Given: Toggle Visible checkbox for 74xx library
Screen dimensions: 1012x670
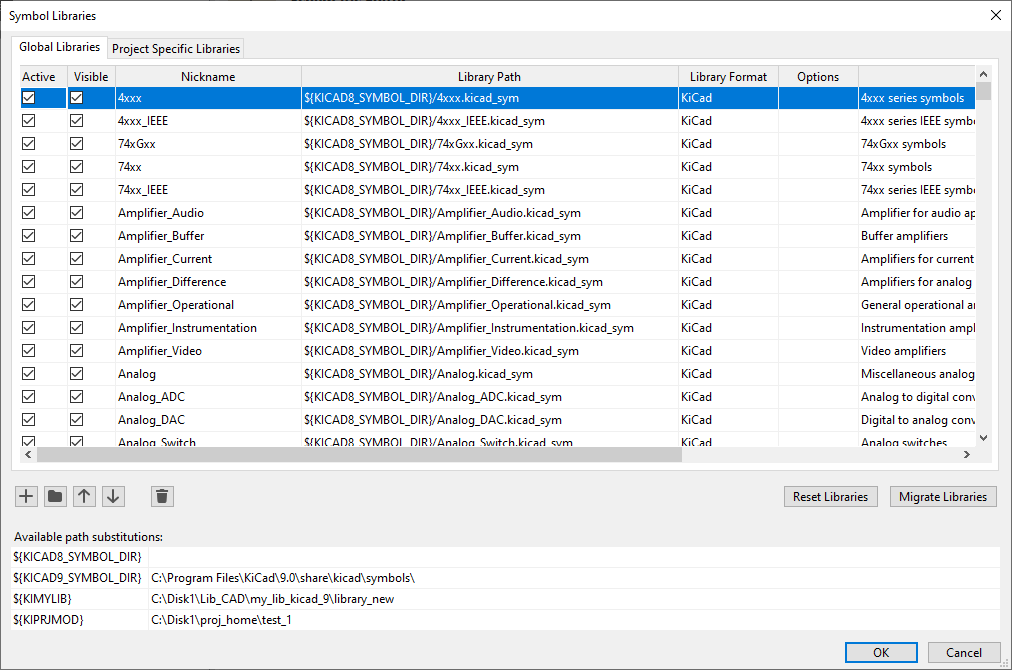Looking at the screenshot, I should point(76,167).
